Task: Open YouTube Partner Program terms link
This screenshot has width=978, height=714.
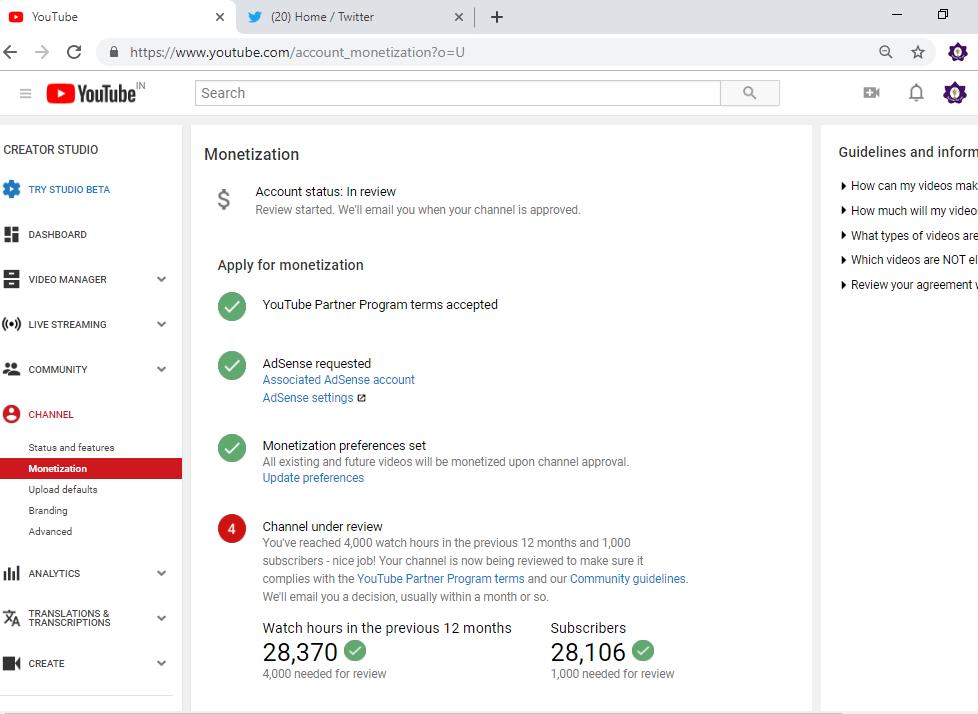Action: click(440, 579)
